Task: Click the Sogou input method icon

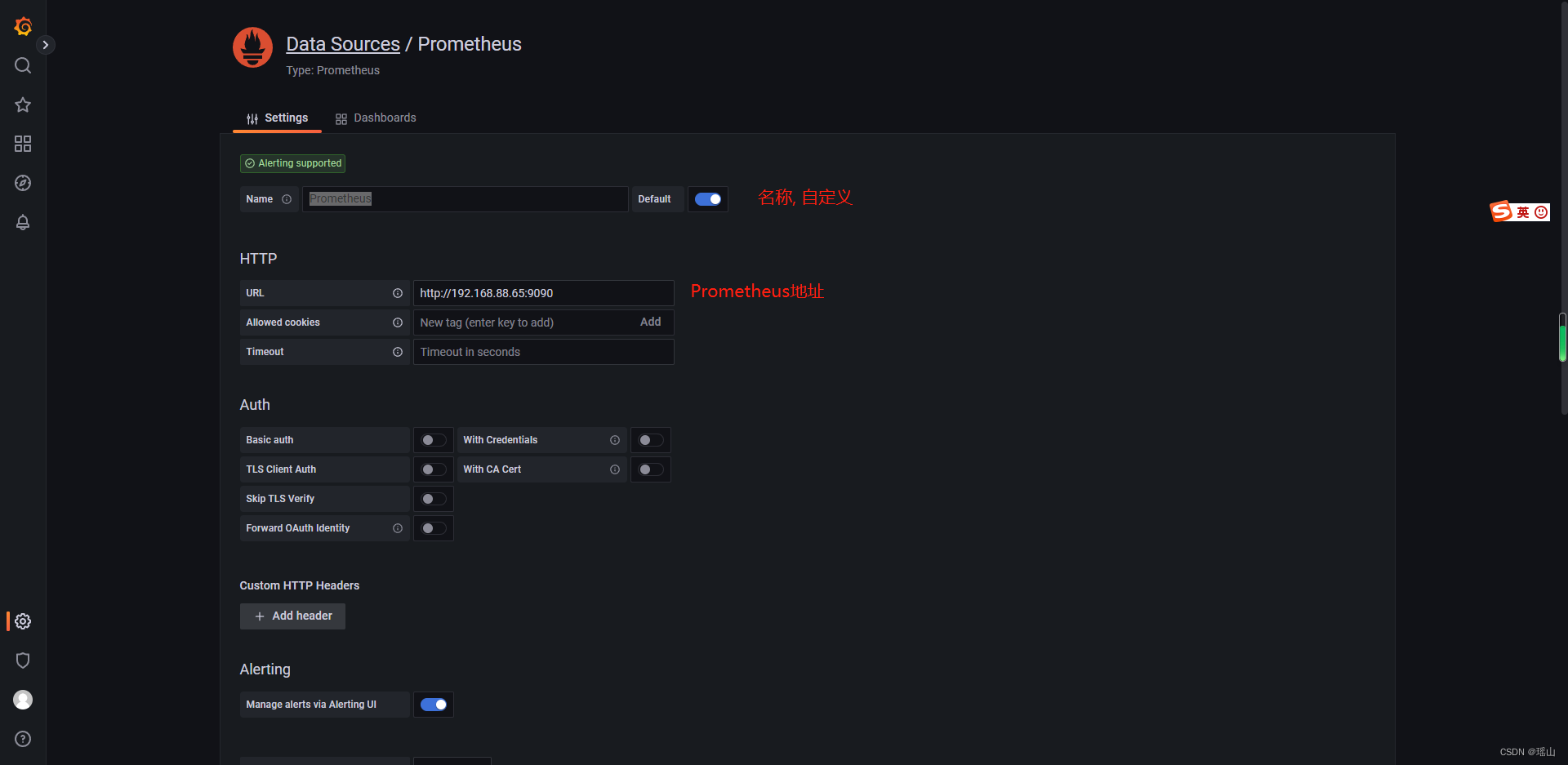Action: (x=1501, y=212)
